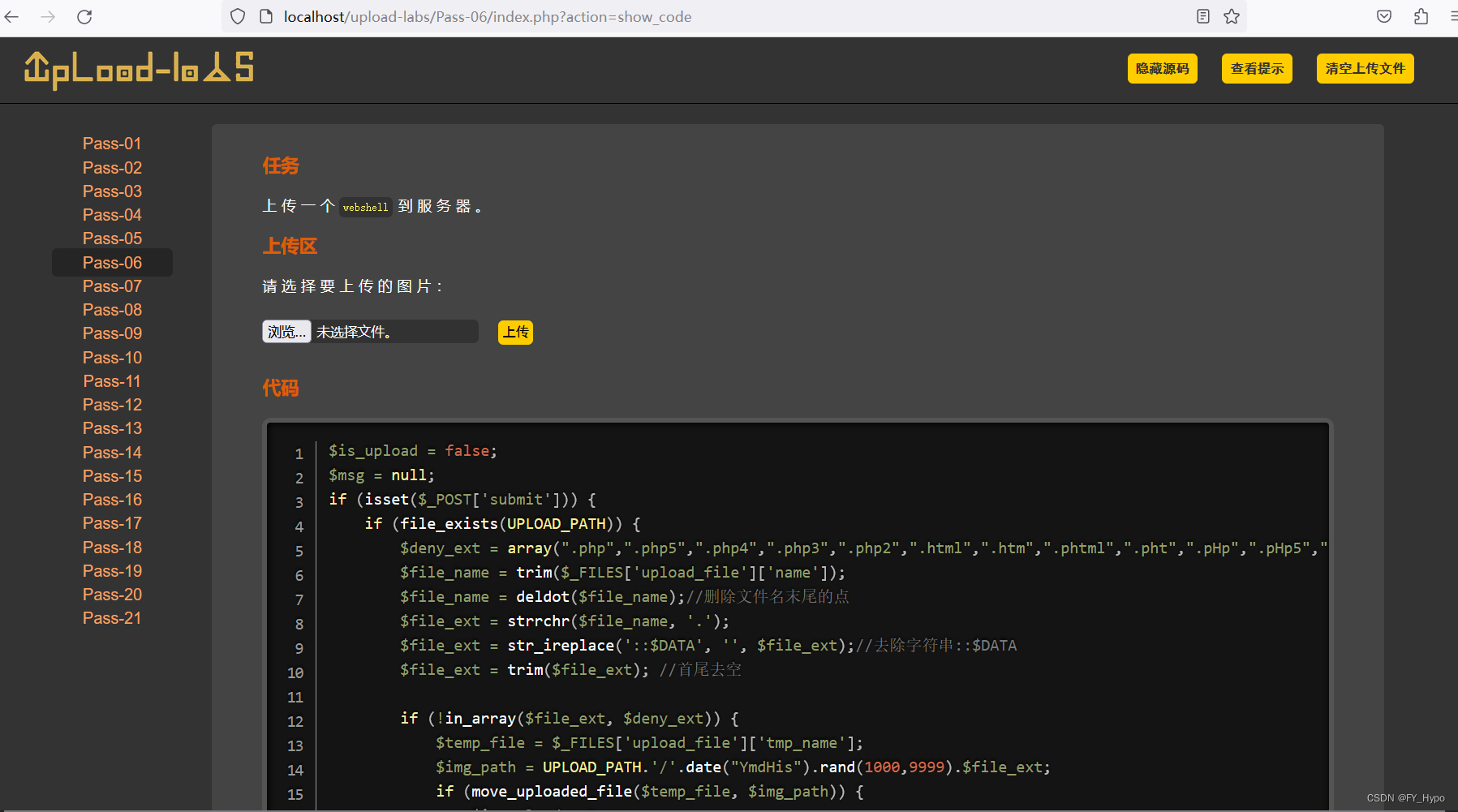
Task: Click the $img_path = UPLOAD_PATH code line
Action: pyautogui.click(x=743, y=767)
